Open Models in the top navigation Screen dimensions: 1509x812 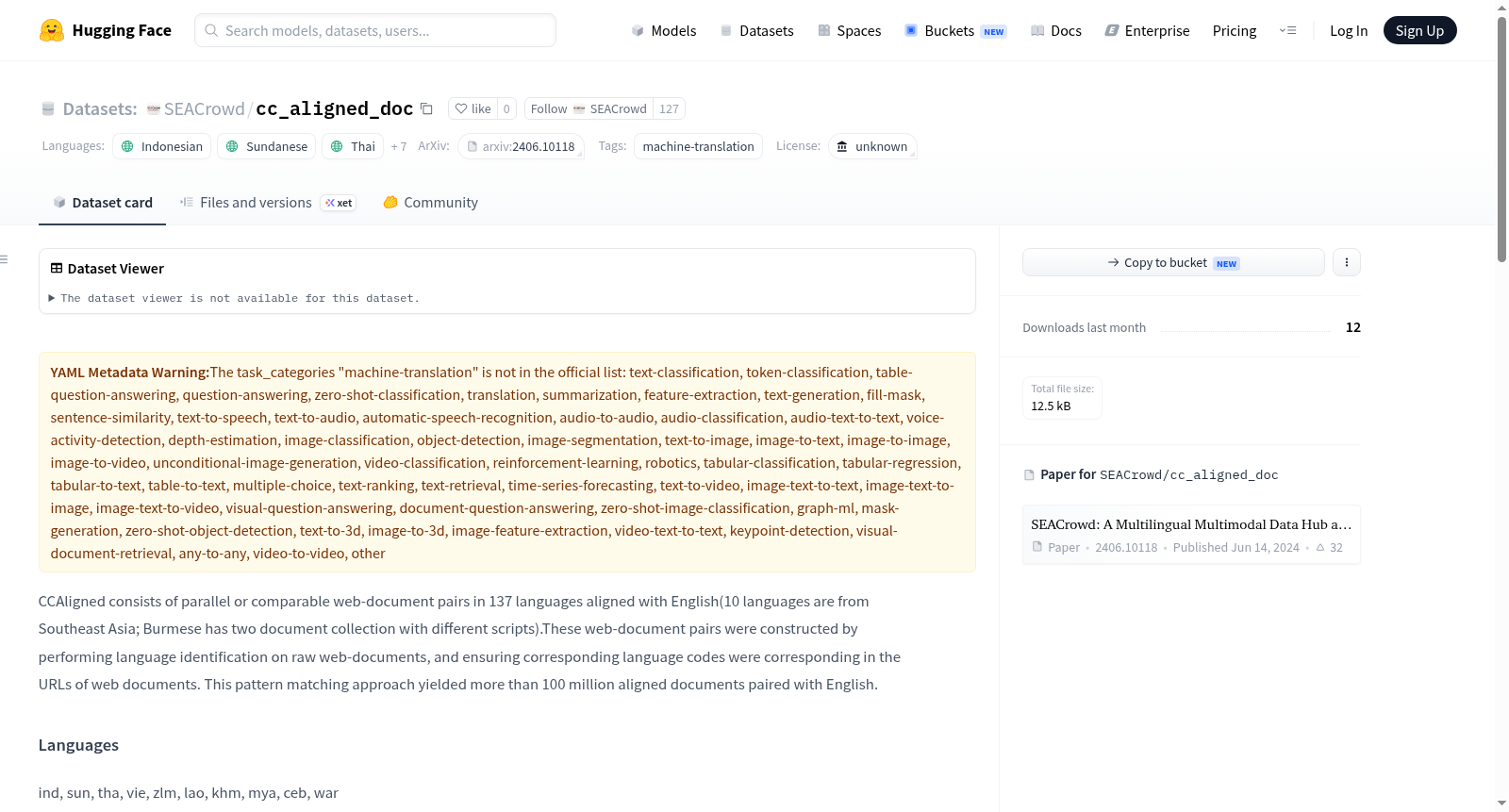664,30
